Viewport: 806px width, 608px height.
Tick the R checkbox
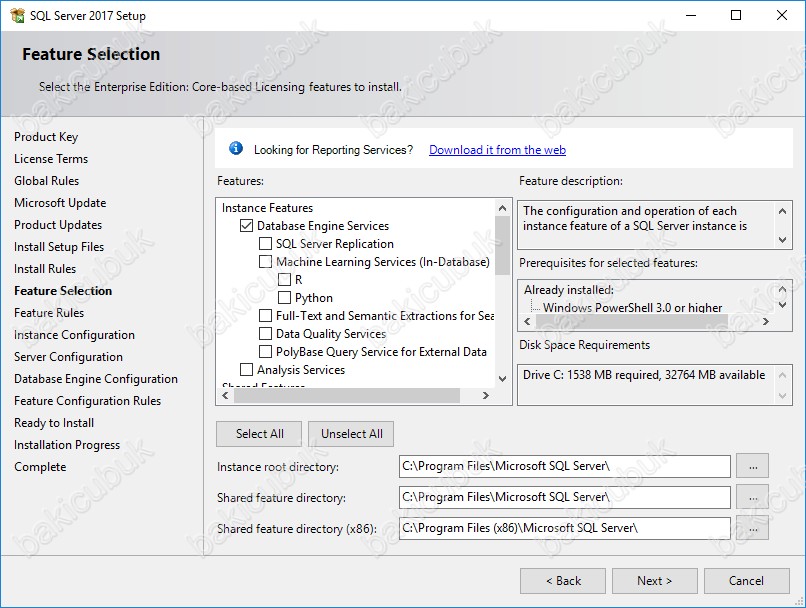tap(284, 280)
